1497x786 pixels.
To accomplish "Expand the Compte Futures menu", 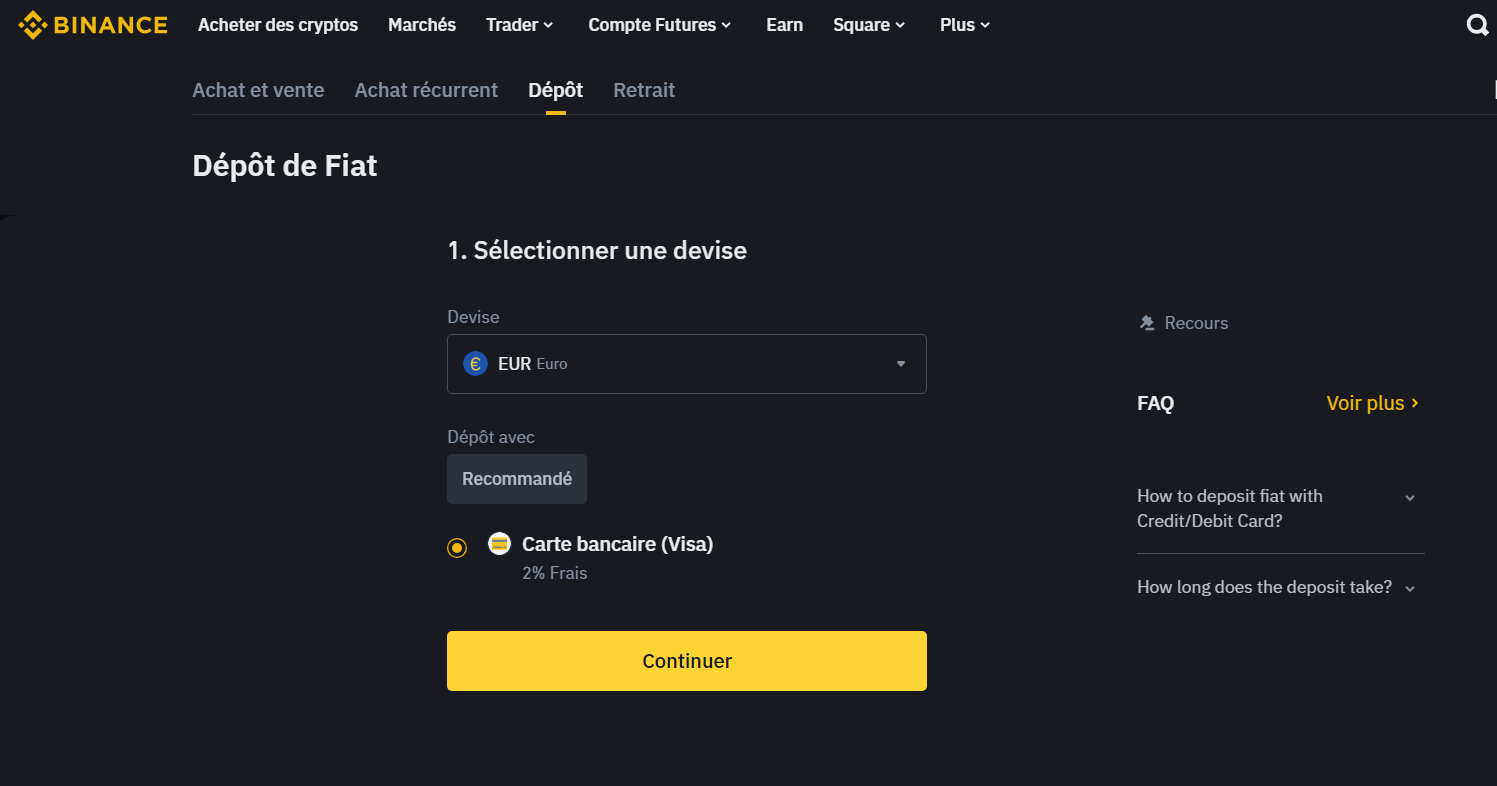I will tap(659, 25).
